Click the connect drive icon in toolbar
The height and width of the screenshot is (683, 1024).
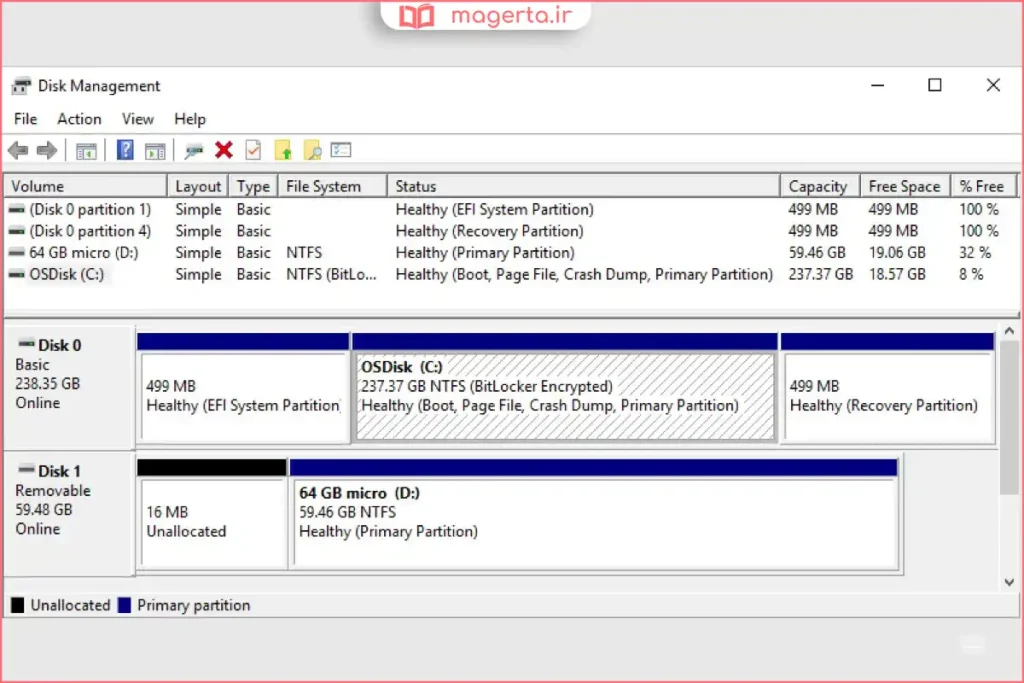194,150
